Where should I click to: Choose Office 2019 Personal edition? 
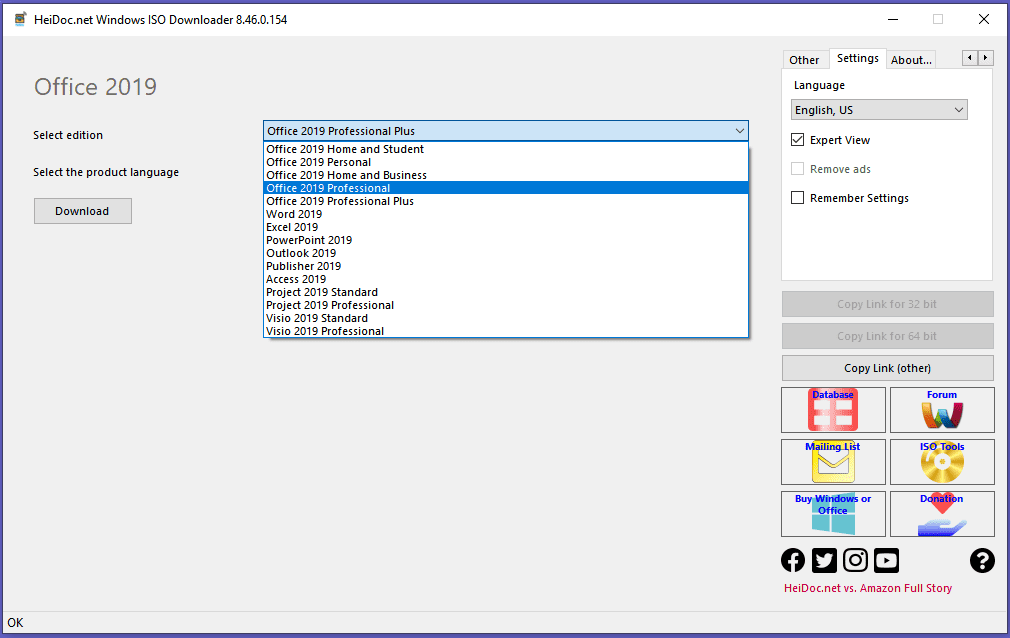tap(506, 162)
